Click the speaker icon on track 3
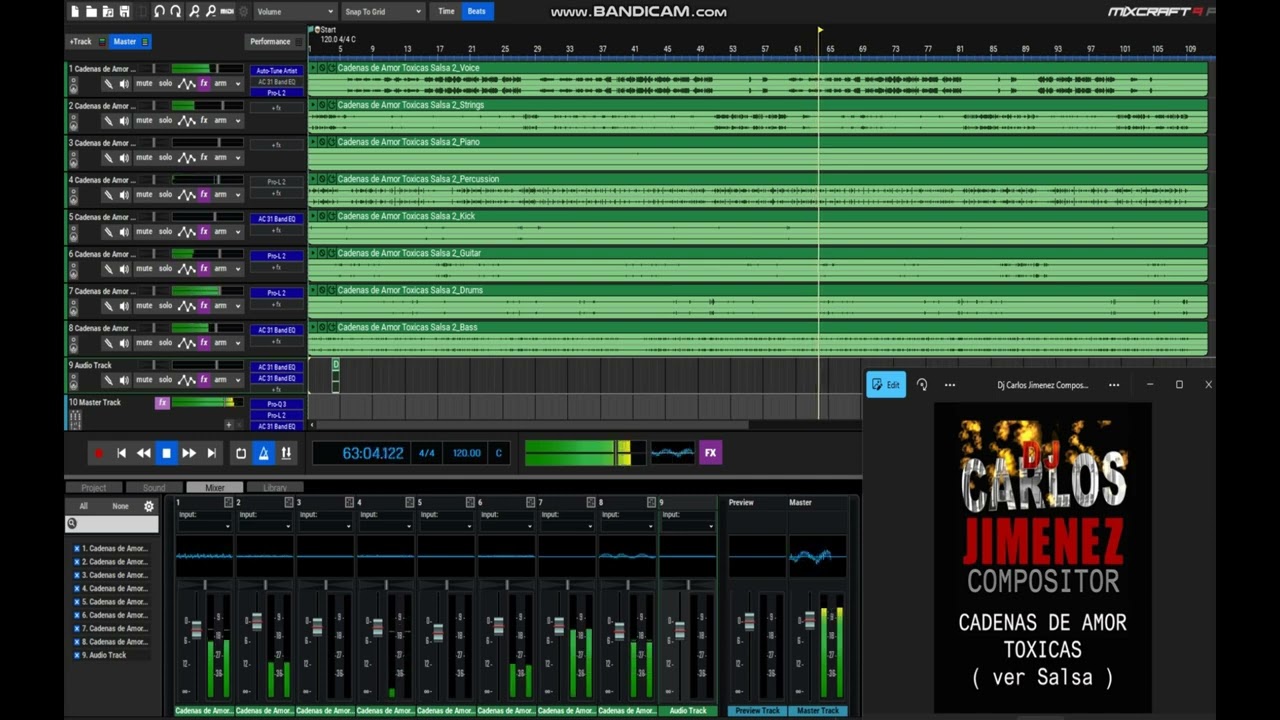The width and height of the screenshot is (1280, 720). tap(124, 158)
